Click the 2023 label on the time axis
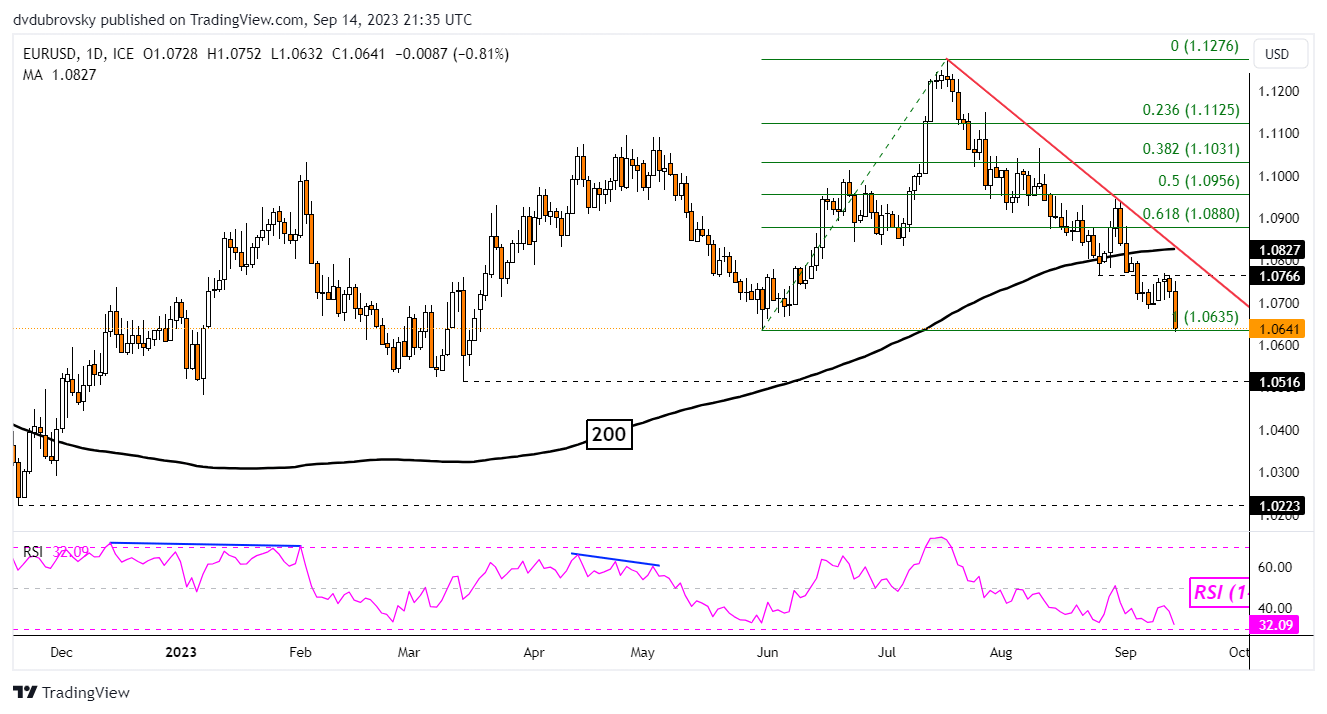1327x714 pixels. coord(180,652)
